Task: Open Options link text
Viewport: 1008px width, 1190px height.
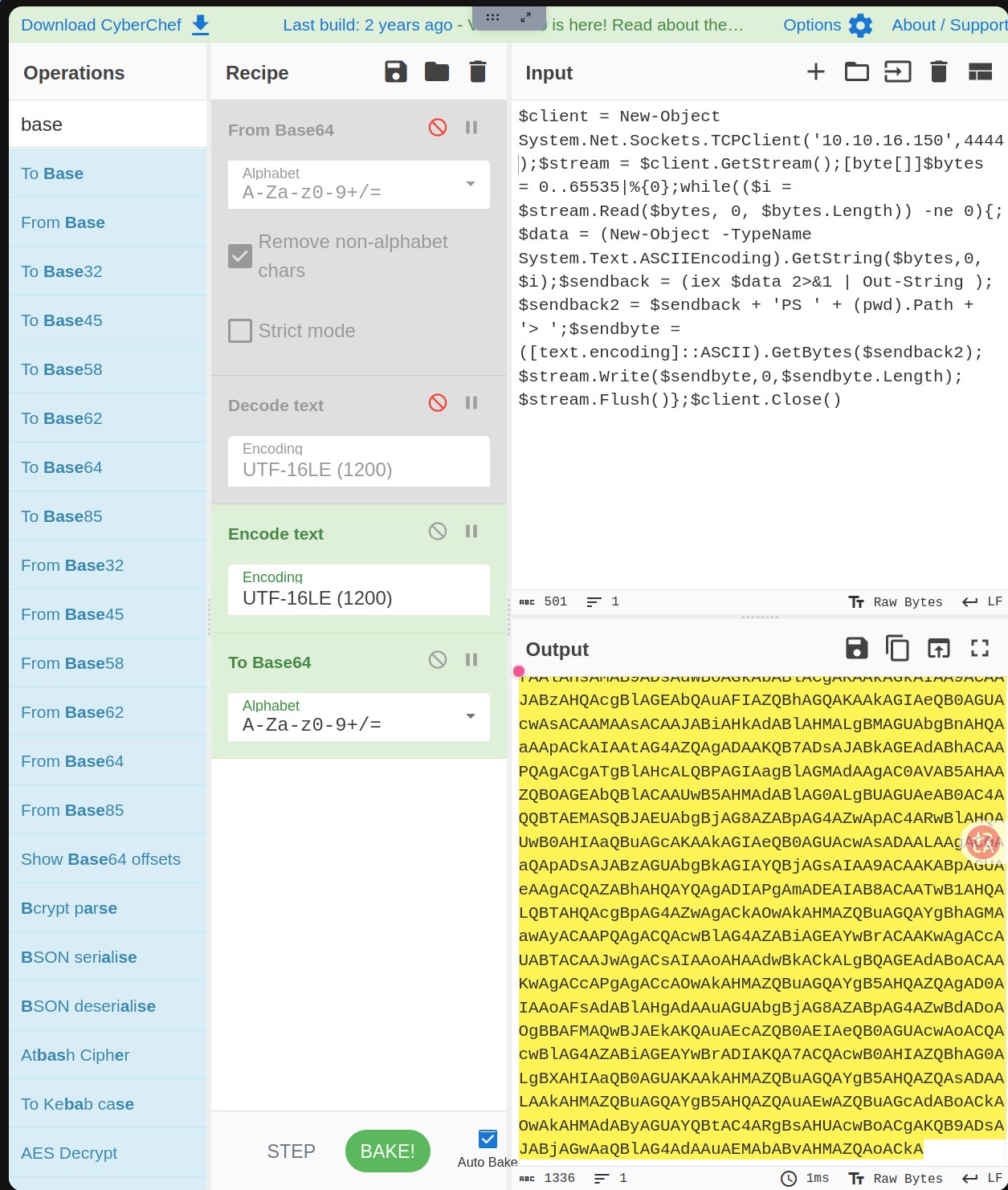Action: (x=812, y=25)
